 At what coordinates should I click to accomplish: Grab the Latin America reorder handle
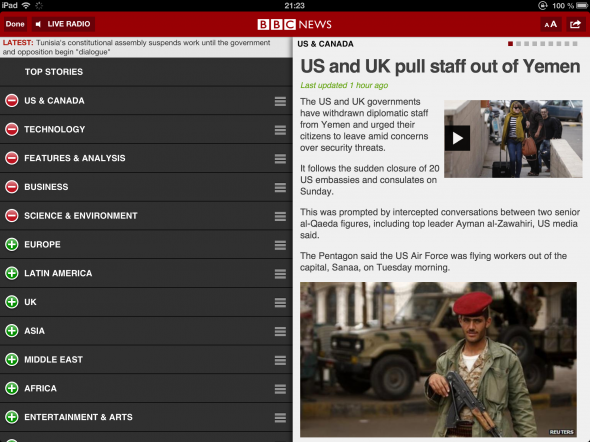[x=280, y=274]
